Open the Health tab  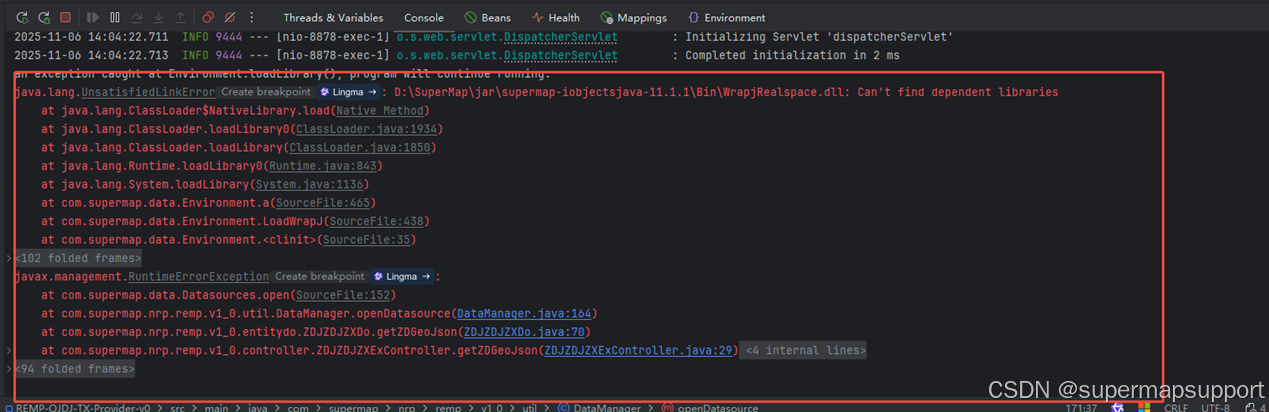[555, 17]
